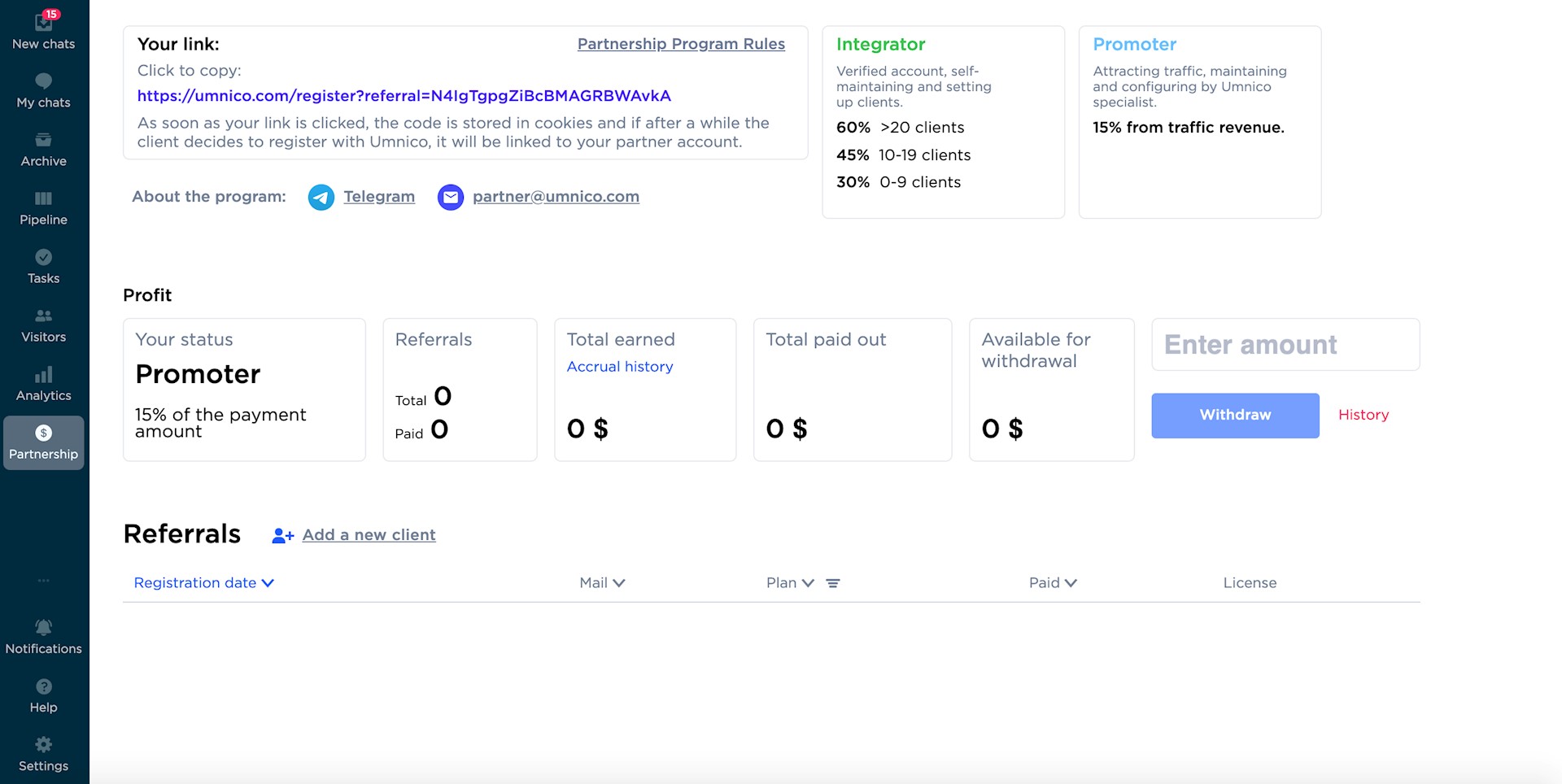This screenshot has width=1562, height=784.
Task: Click the 'Your status' Promoter card
Action: [244, 390]
